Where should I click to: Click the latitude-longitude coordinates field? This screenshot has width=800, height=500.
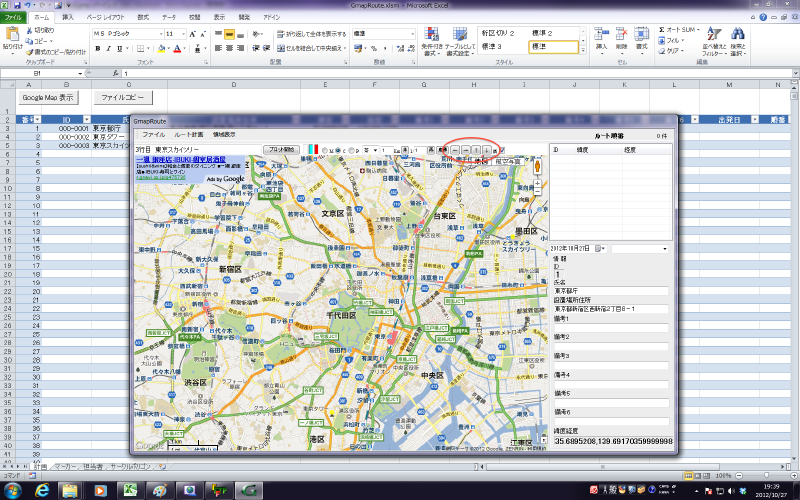coord(612,441)
